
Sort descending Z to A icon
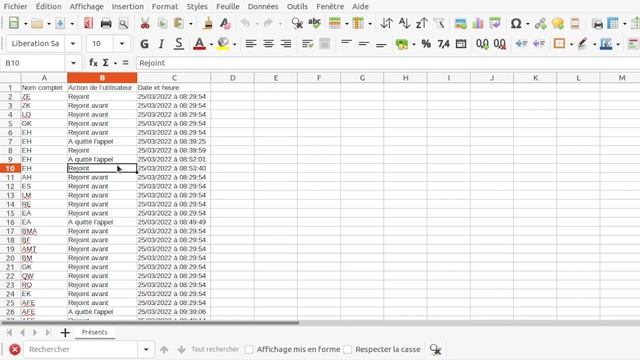click(422, 23)
